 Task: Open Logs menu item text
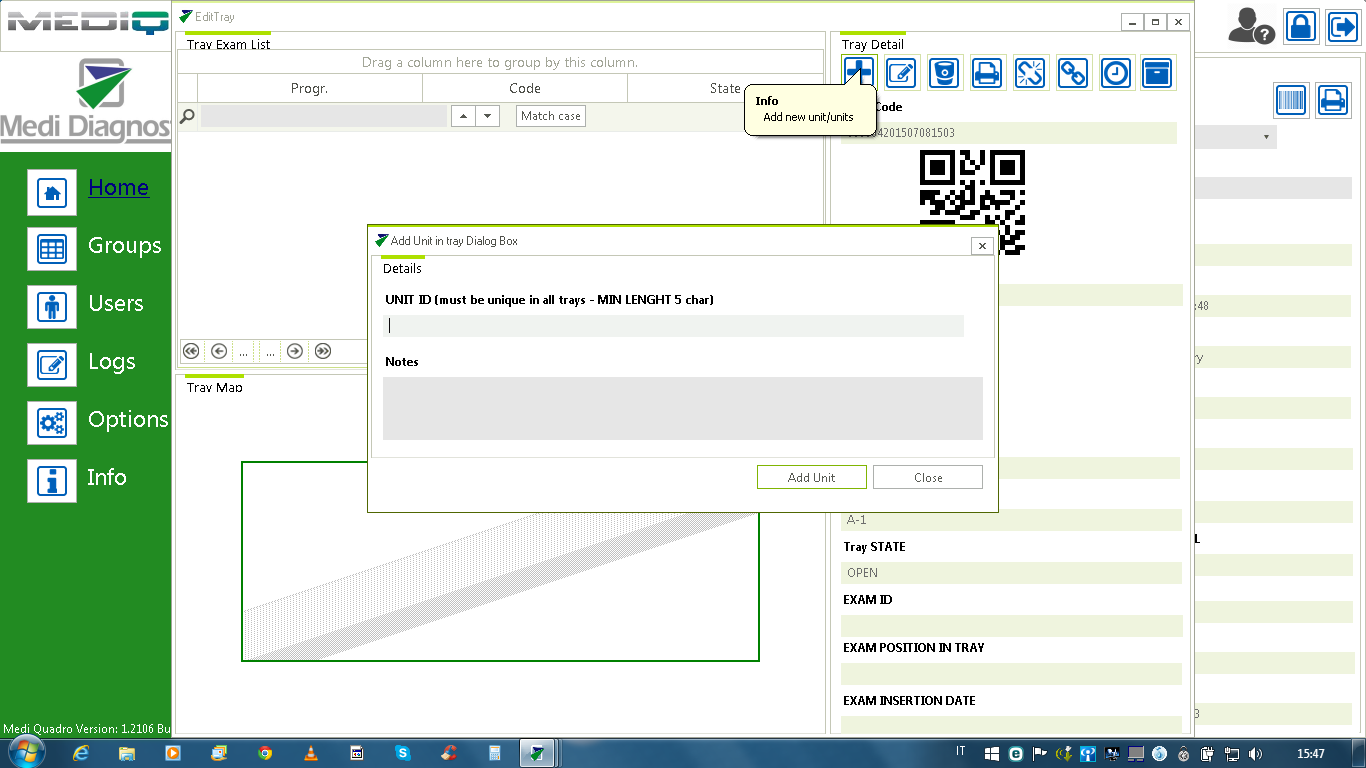(112, 362)
